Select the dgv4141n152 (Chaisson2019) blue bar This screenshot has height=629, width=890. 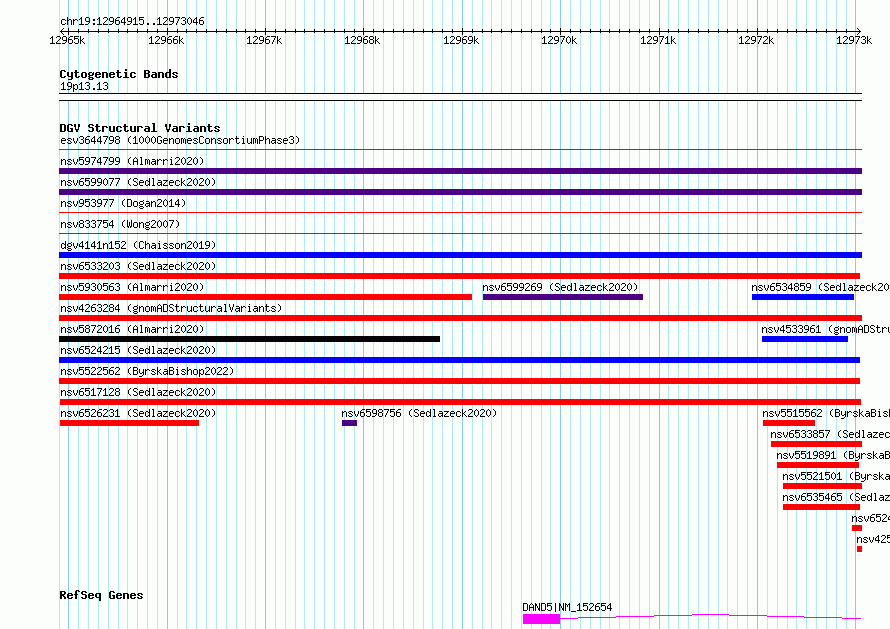[x=460, y=255]
